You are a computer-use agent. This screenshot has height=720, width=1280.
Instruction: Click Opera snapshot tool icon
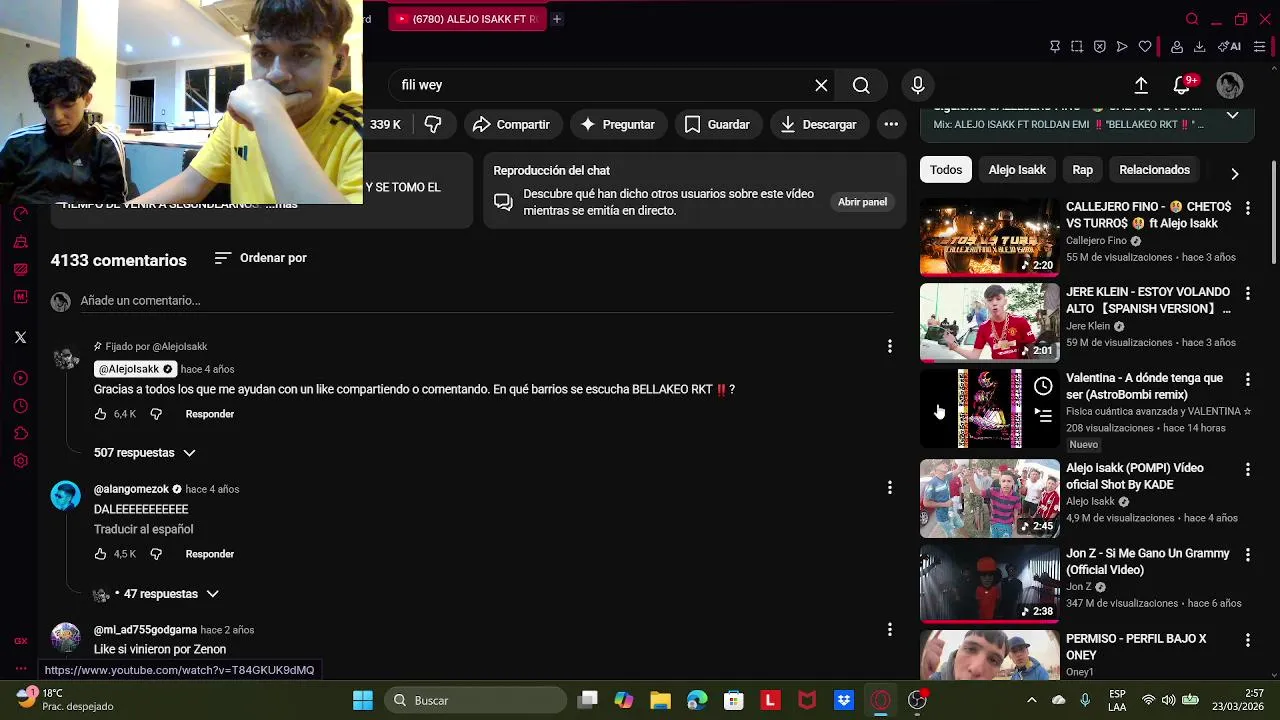coord(1077,47)
